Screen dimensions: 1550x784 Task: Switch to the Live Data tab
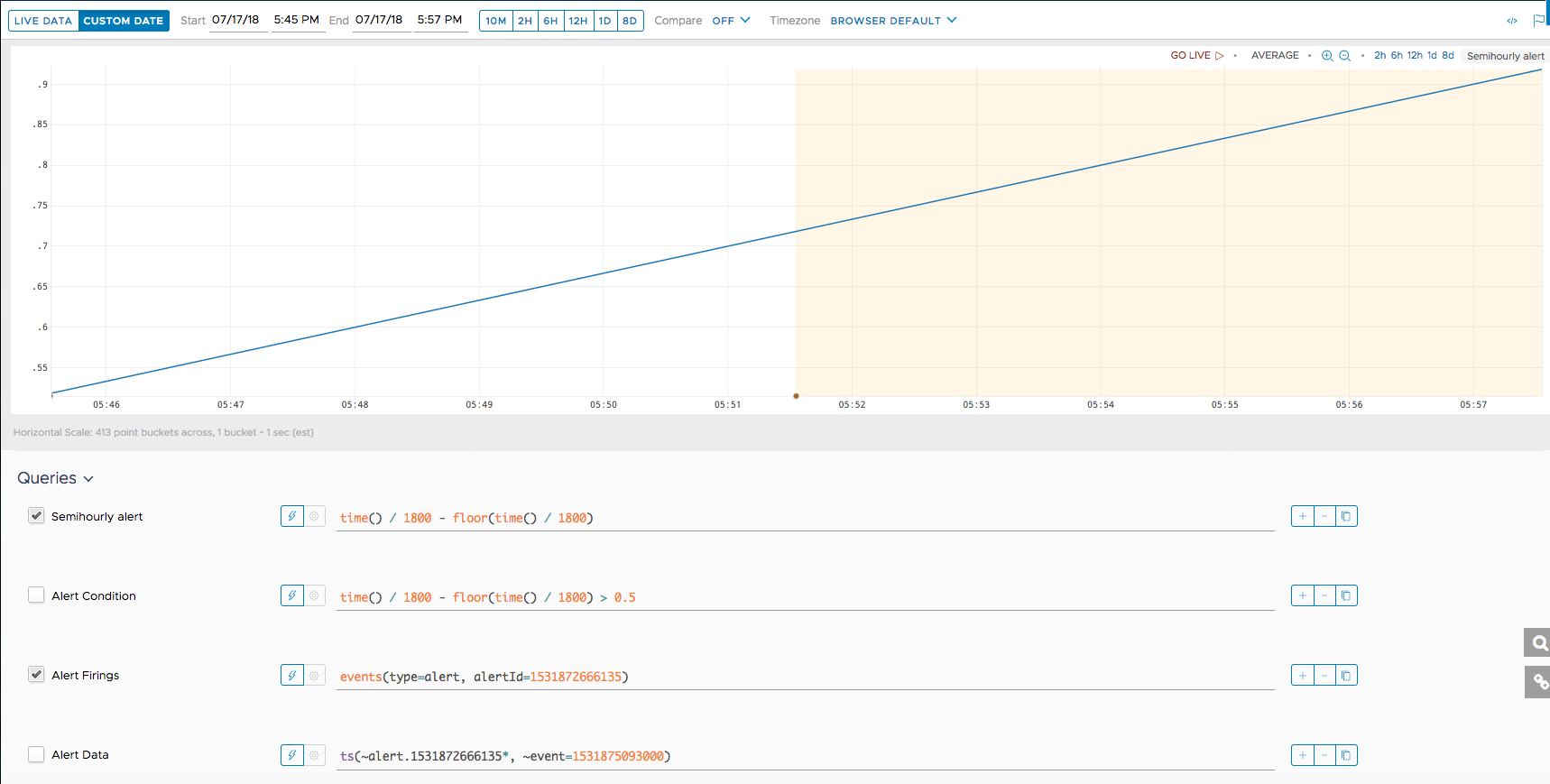click(43, 21)
